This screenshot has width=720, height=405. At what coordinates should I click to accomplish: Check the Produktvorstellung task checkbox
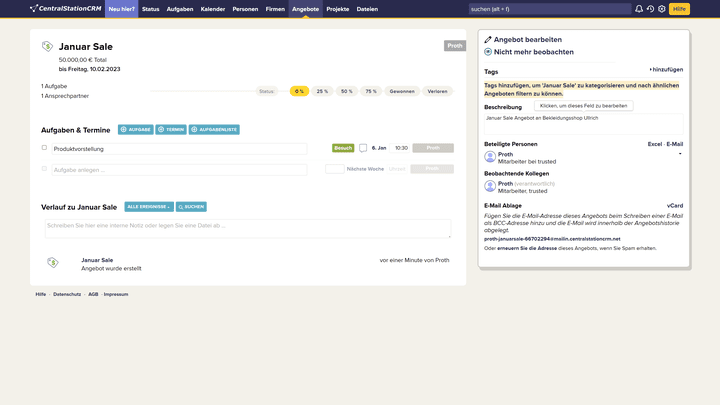click(44, 148)
